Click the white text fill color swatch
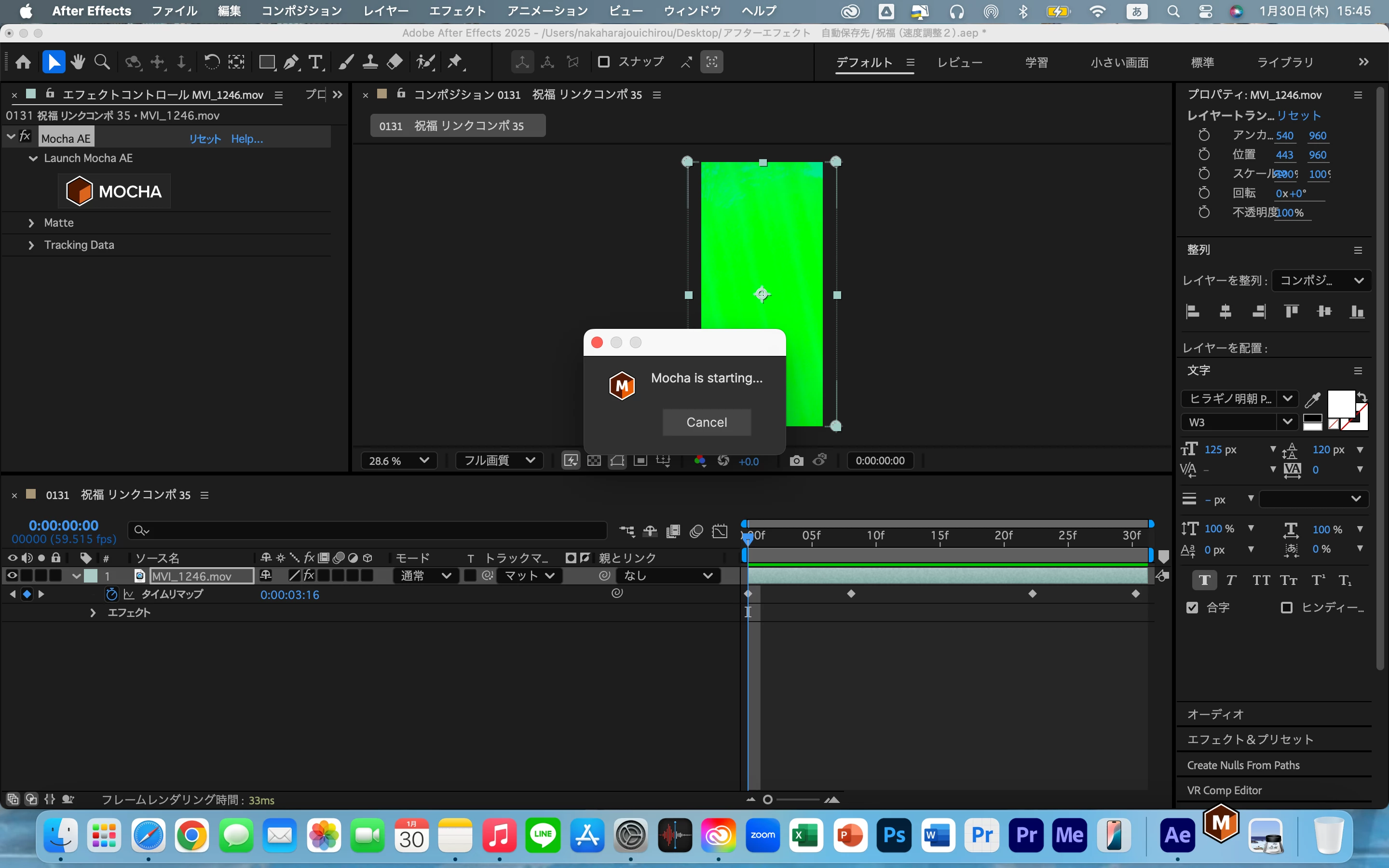 tap(1340, 404)
